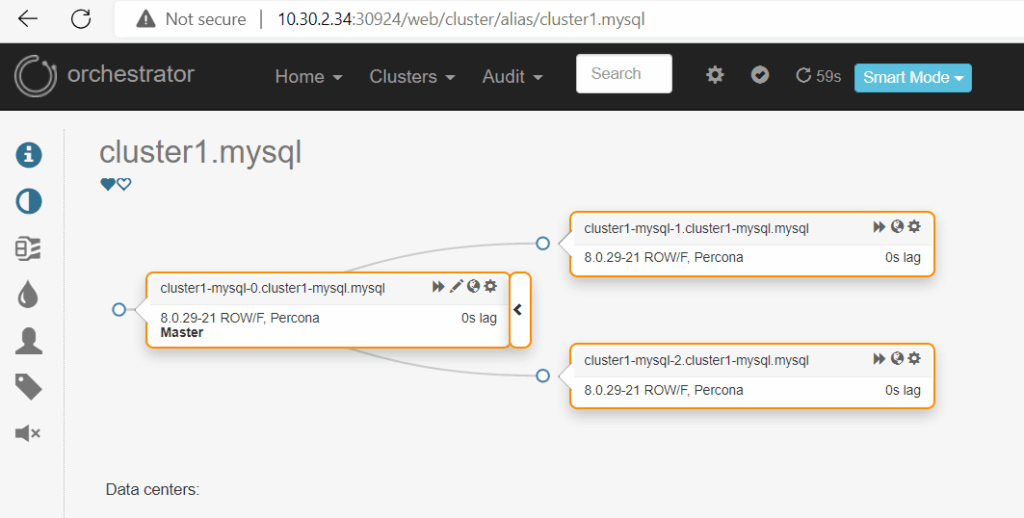
Task: Open the gear settings on cluster1-mysql-0 node
Action: point(490,286)
